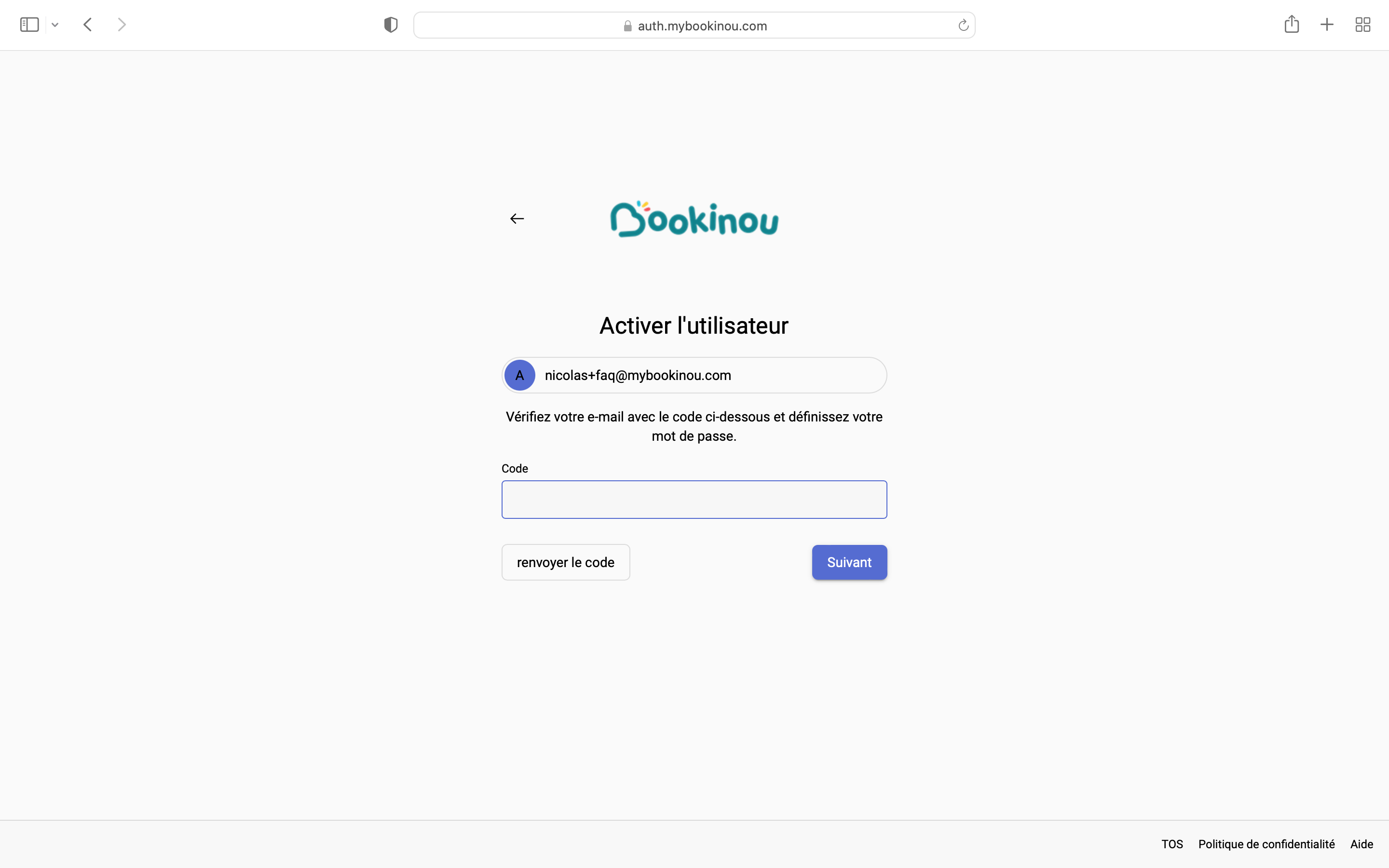Click the Suivant button

[x=849, y=562]
